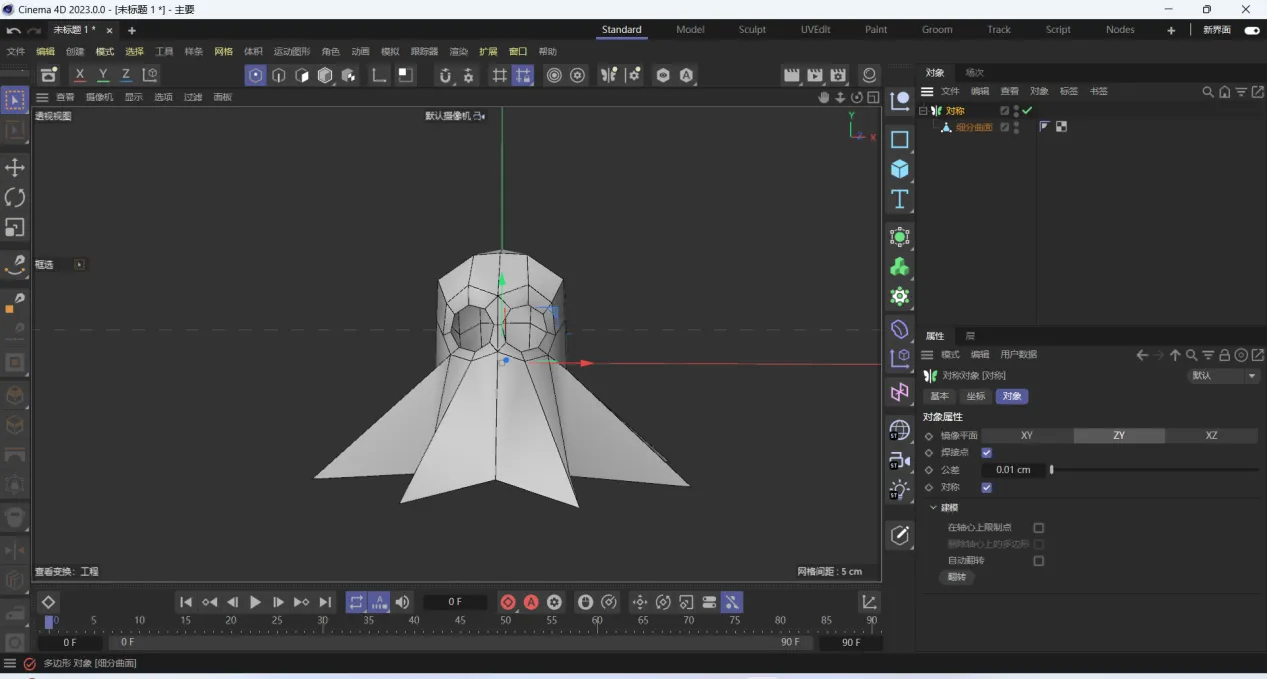The image size is (1267, 679).
Task: Add a Cube primitive object
Action: coord(900,169)
